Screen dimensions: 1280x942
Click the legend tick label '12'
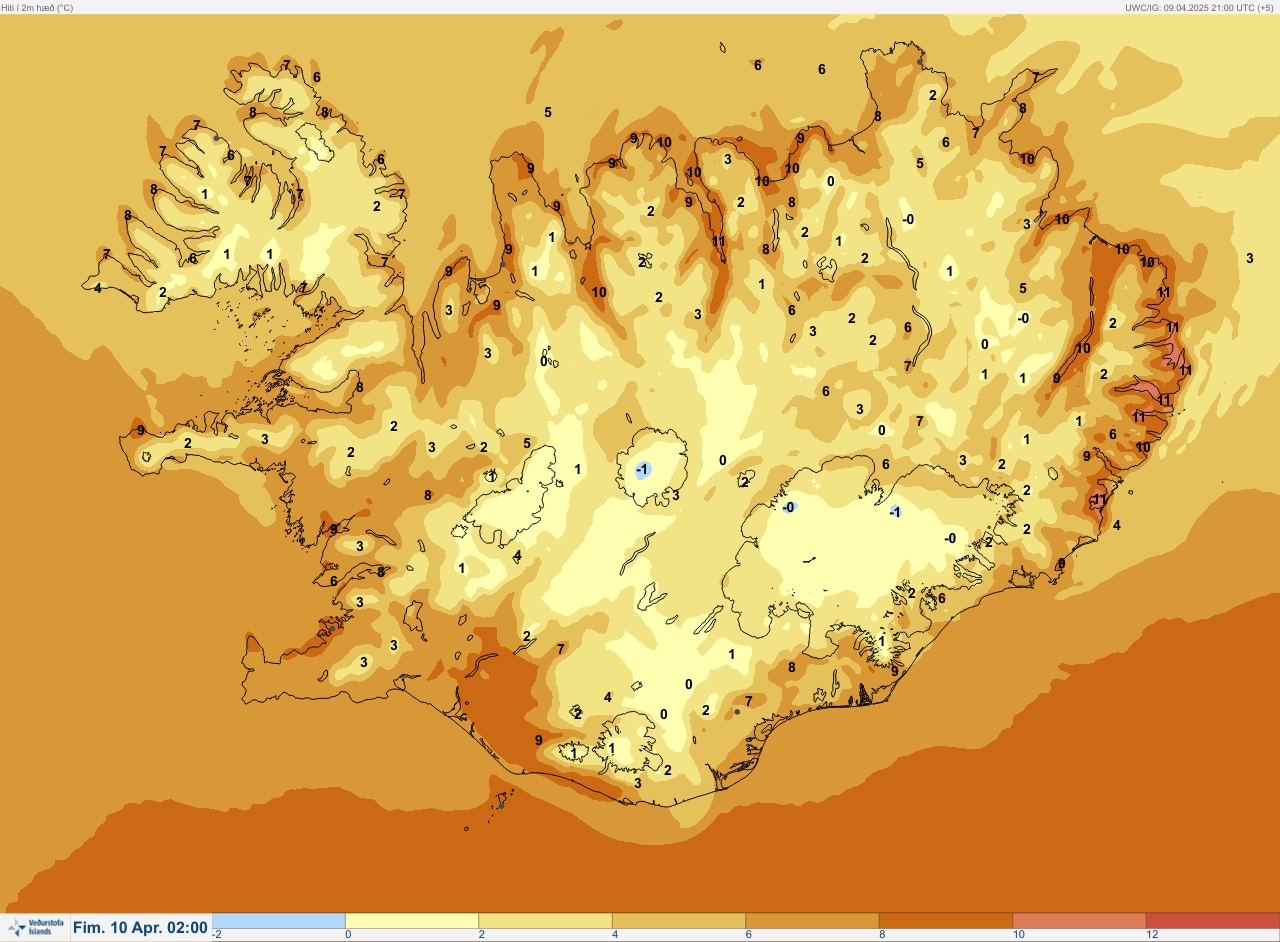(1152, 934)
